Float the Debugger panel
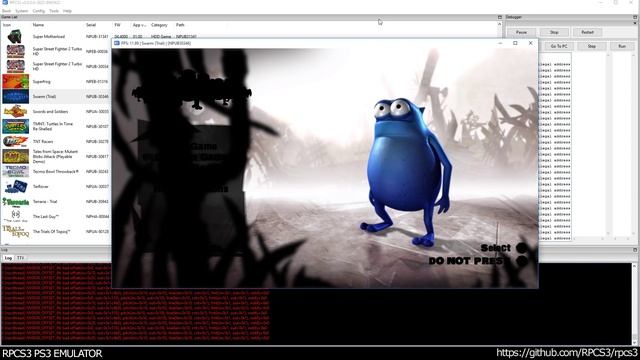Viewport: 640px width, 360px height. [635, 17]
